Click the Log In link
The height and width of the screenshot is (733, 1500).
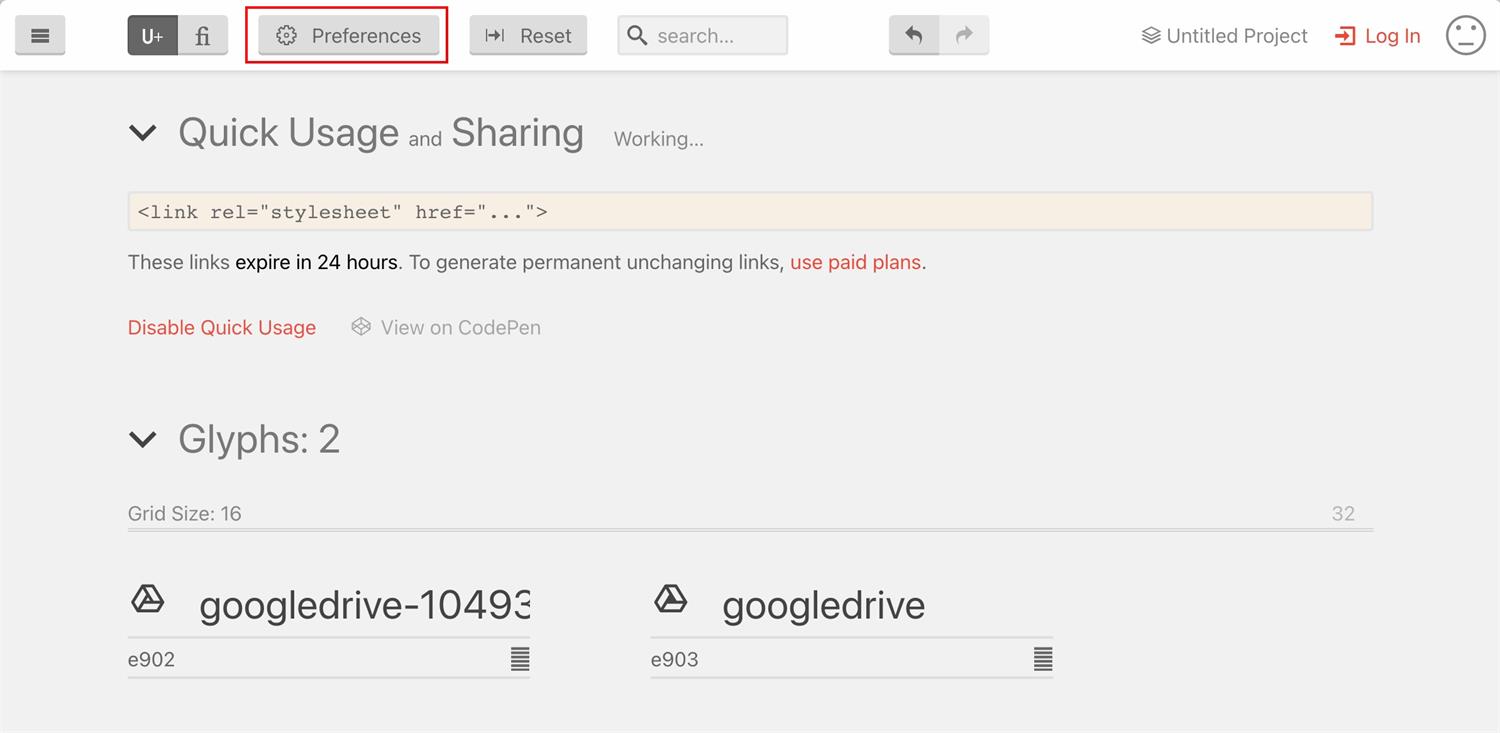[x=1378, y=36]
